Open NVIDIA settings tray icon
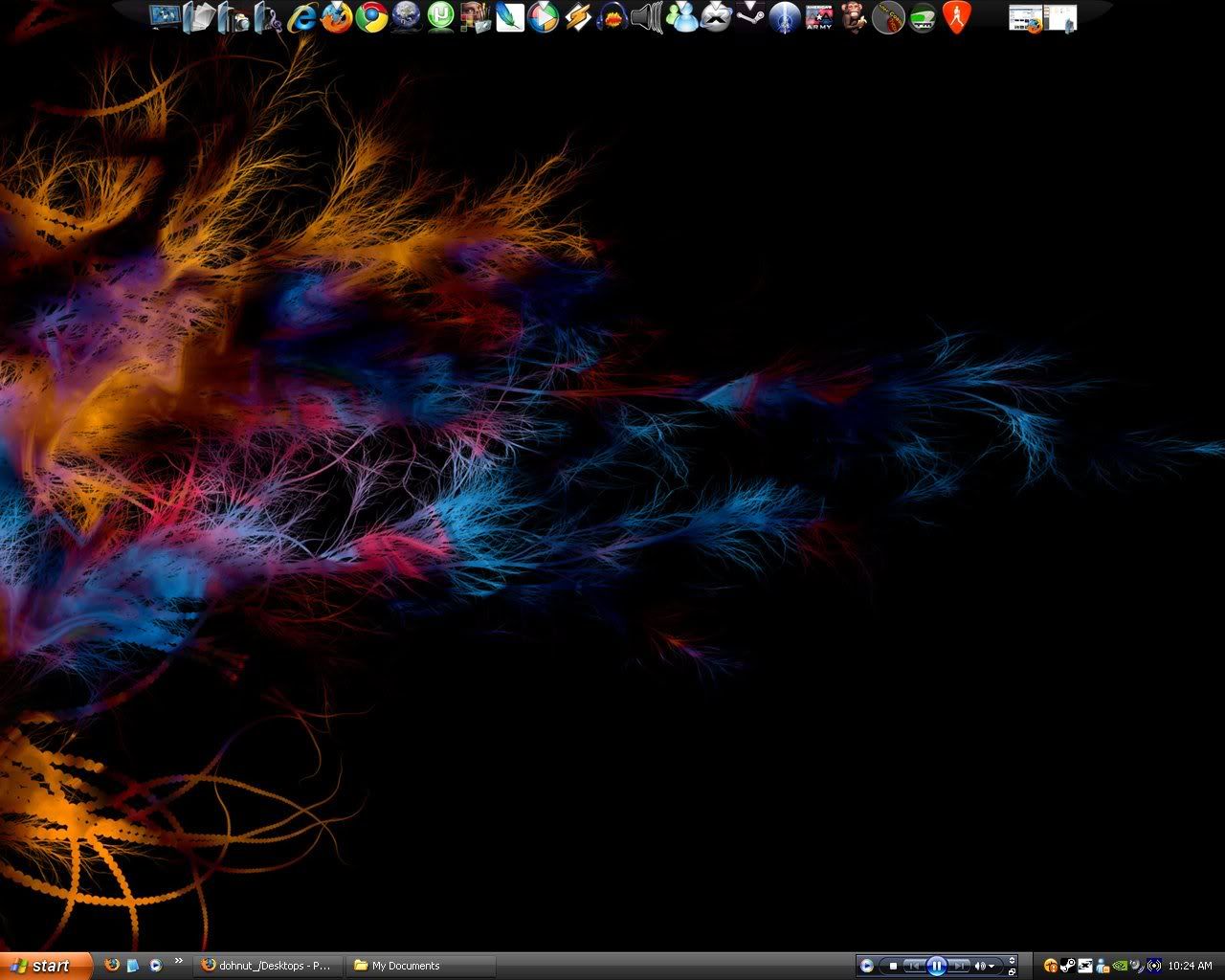Screen dimensions: 1225x980 (1120, 966)
